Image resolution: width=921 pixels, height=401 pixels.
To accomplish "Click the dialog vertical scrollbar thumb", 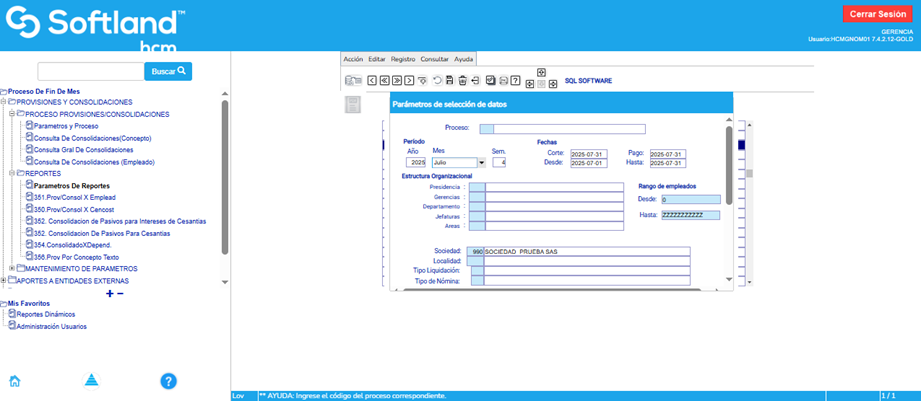I will [x=729, y=166].
